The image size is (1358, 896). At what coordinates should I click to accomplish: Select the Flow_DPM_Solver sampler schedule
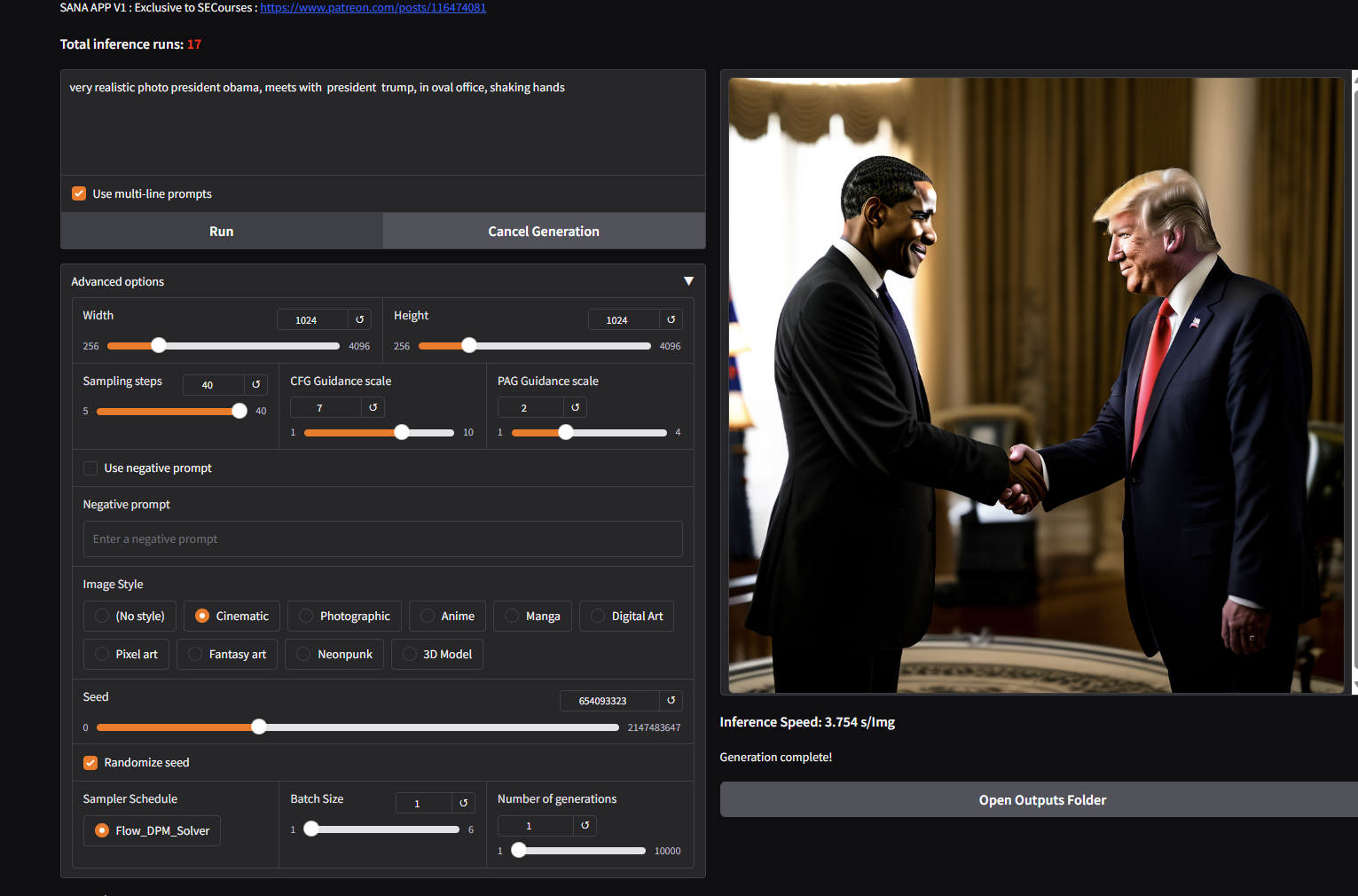152,830
